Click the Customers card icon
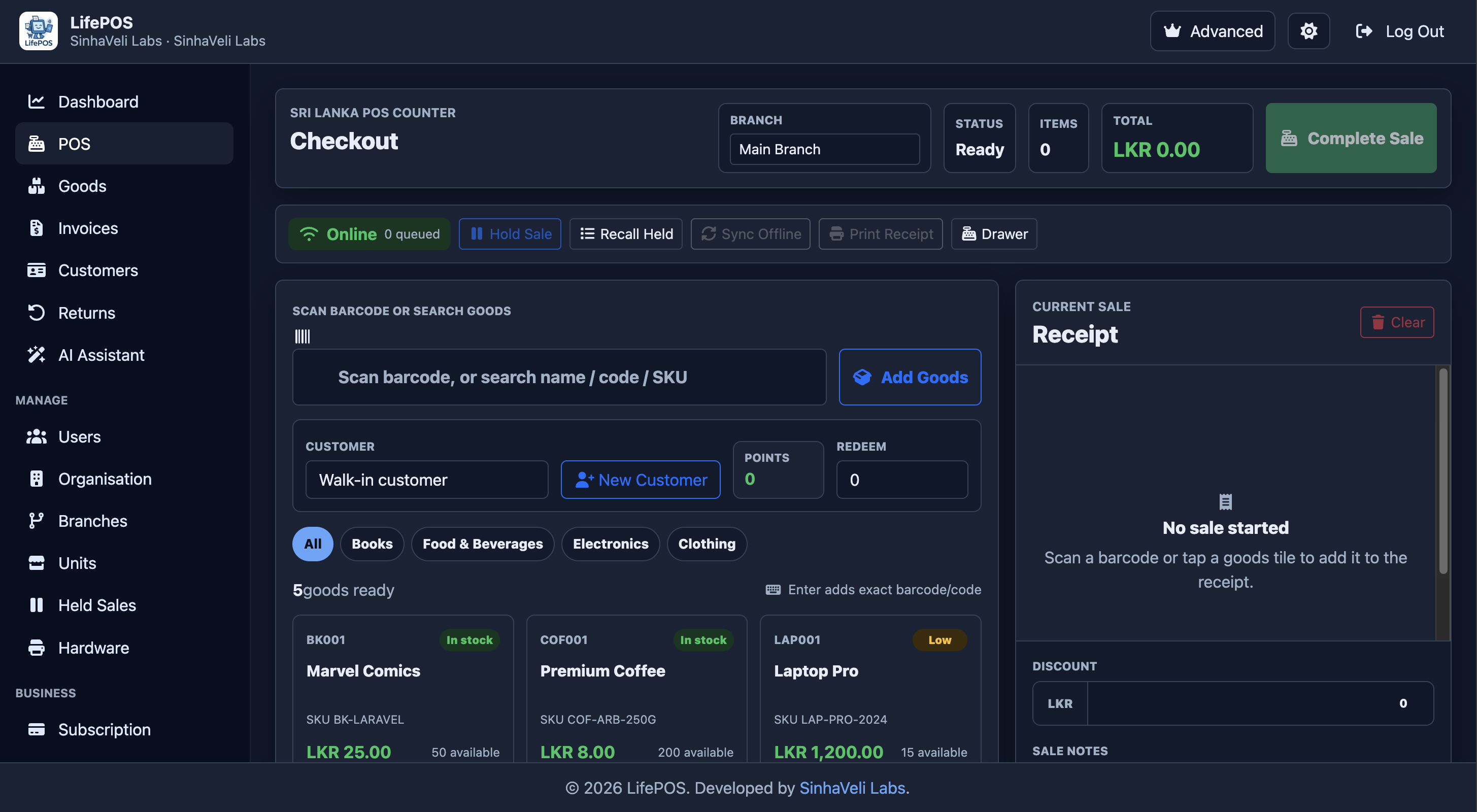The width and height of the screenshot is (1477, 812). [36, 270]
